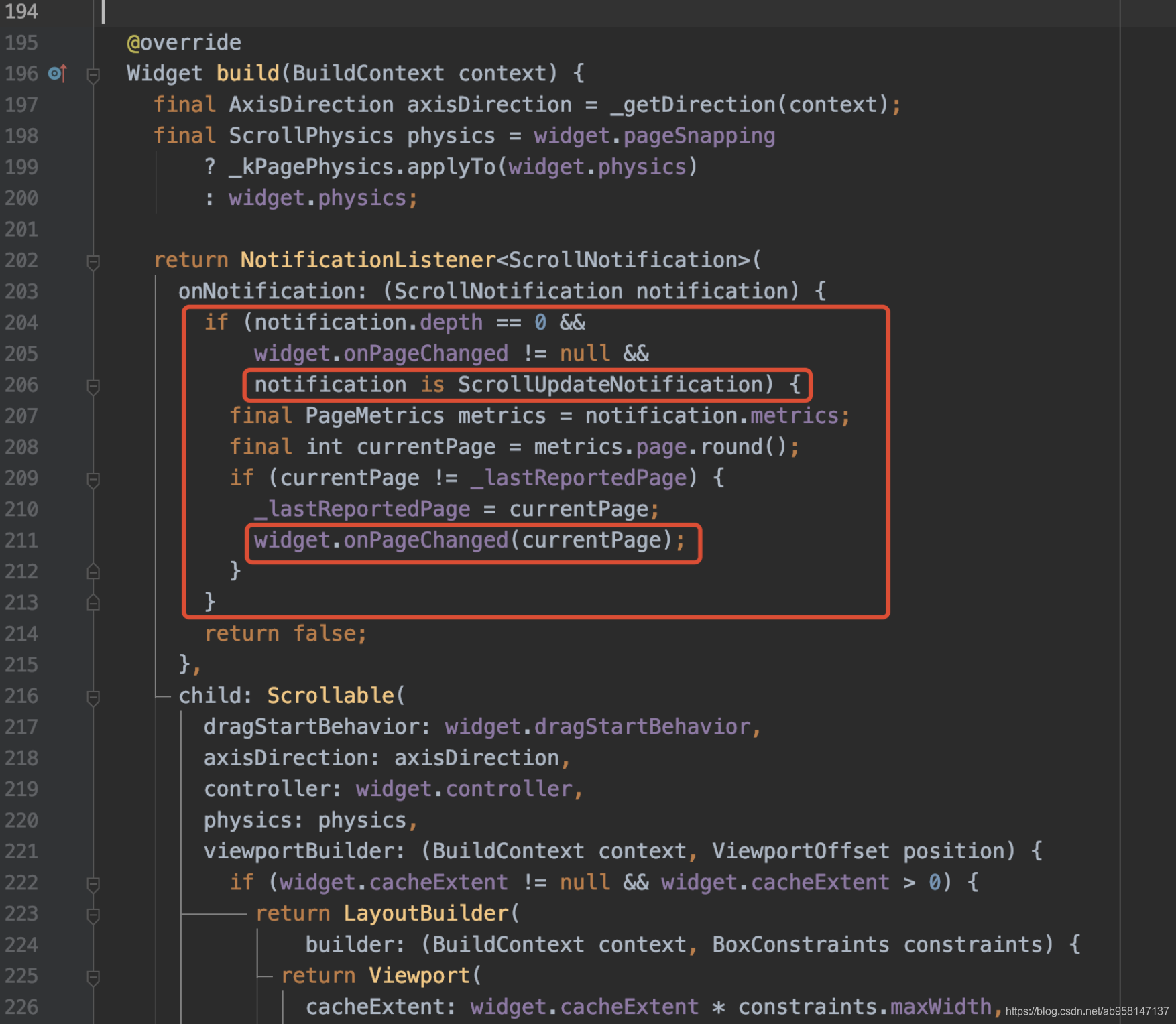
Task: Click ScrollUpdateNotification on line 206
Action: tap(610, 385)
